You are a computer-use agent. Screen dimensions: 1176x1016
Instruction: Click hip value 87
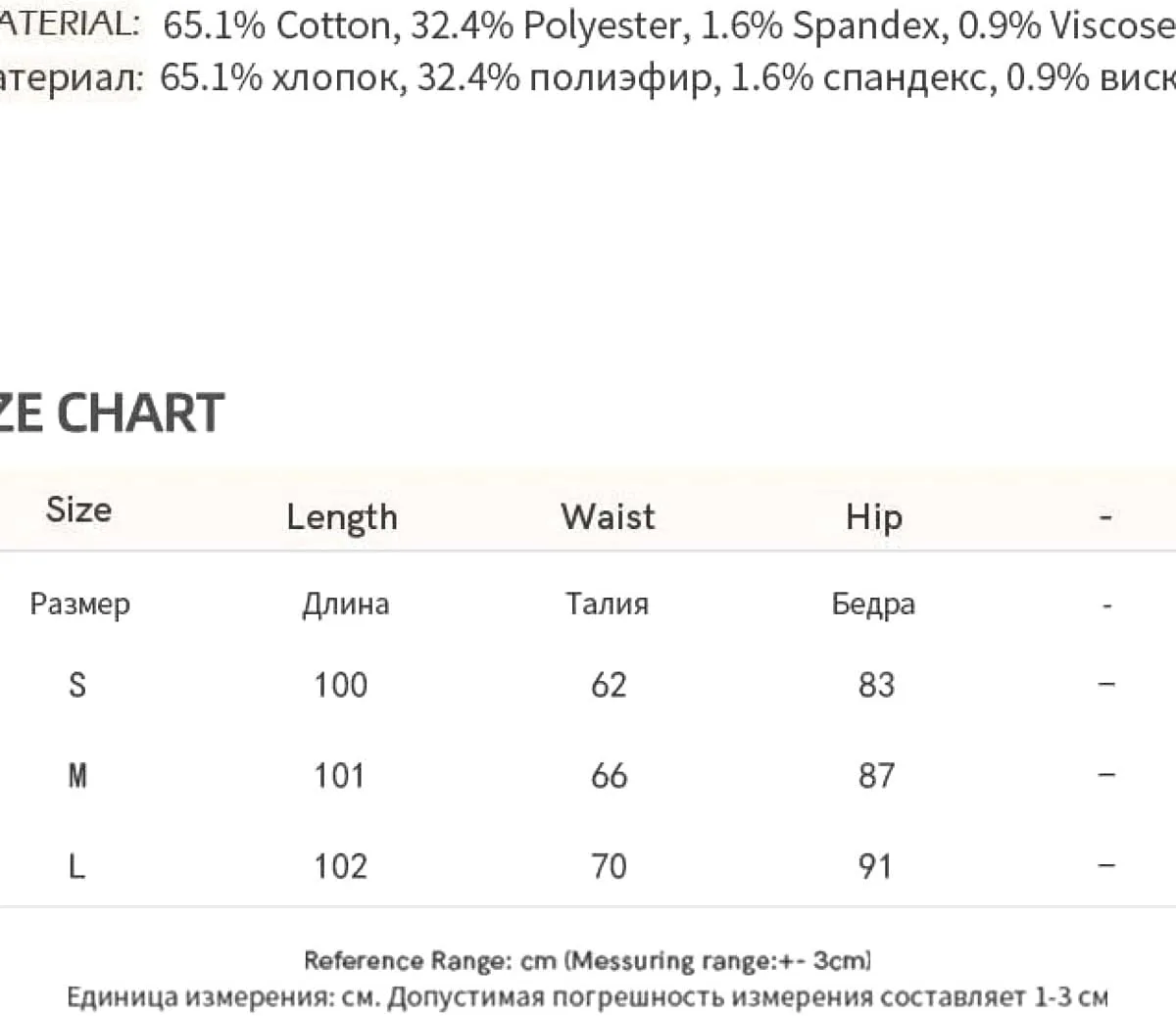point(876,775)
